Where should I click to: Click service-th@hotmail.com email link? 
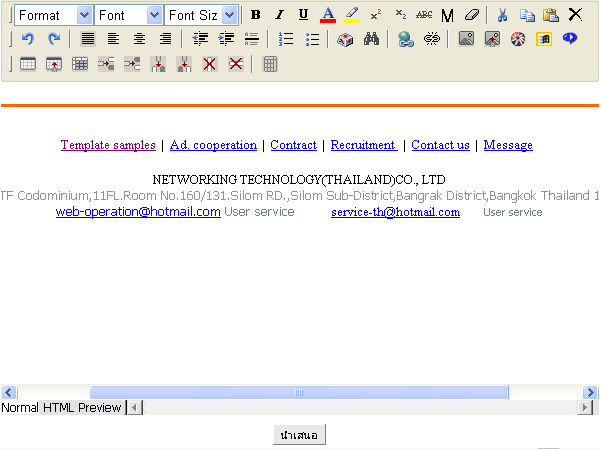coord(396,212)
